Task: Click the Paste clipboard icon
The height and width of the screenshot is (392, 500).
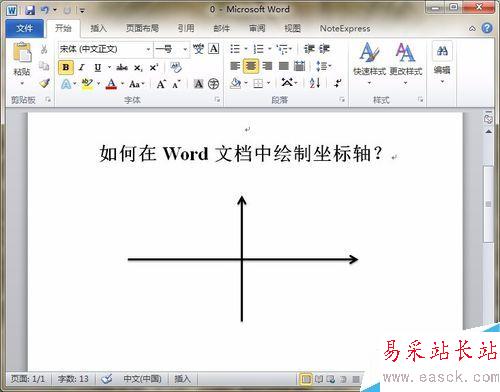Action: 22,53
